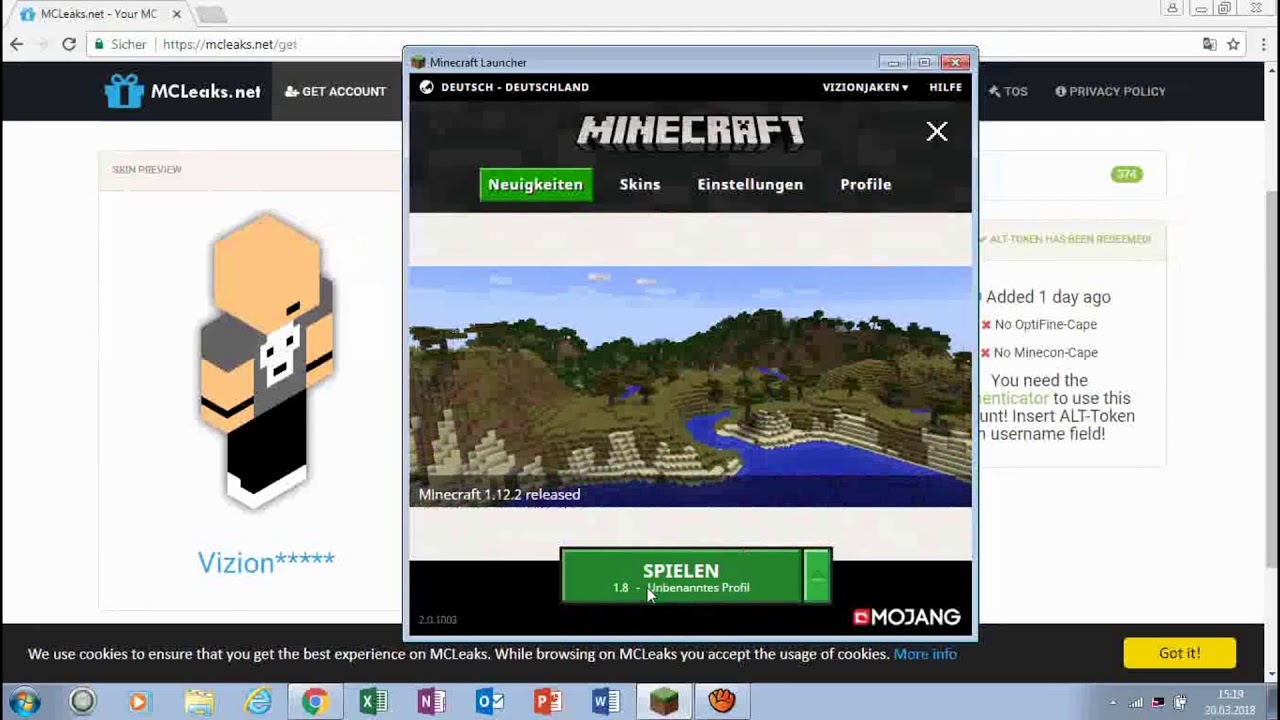Click the Minecraft grass block taskbar icon
1280x720 pixels.
(664, 702)
